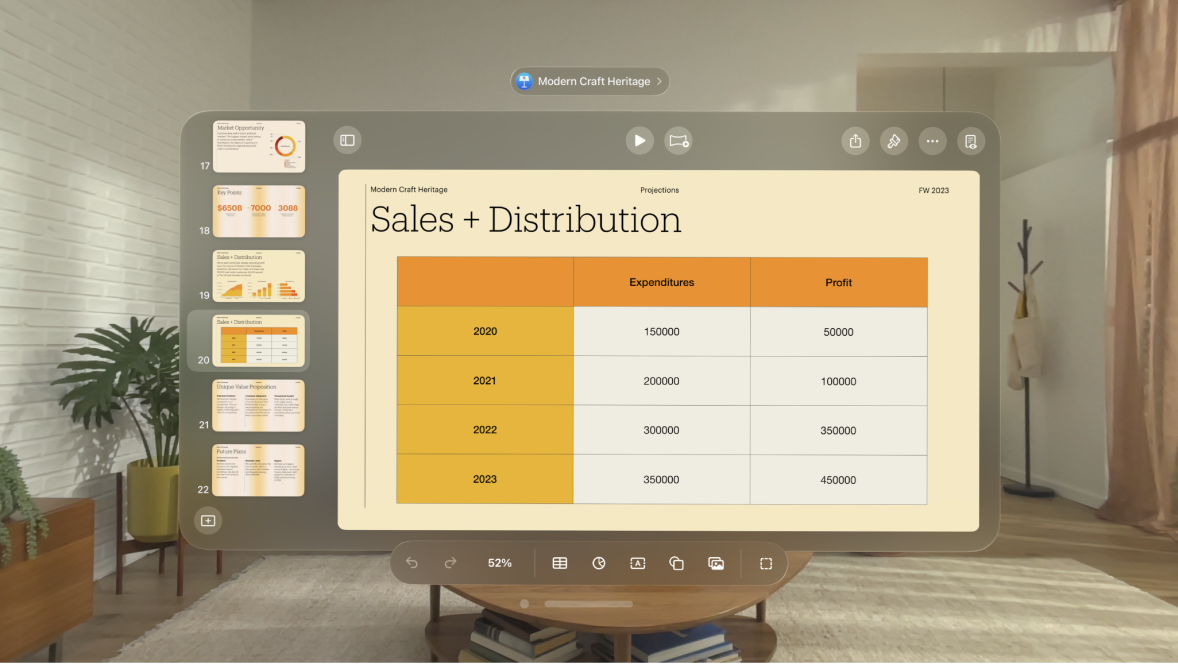The width and height of the screenshot is (1178, 666).
Task: Open the Share menu icon
Action: (855, 141)
